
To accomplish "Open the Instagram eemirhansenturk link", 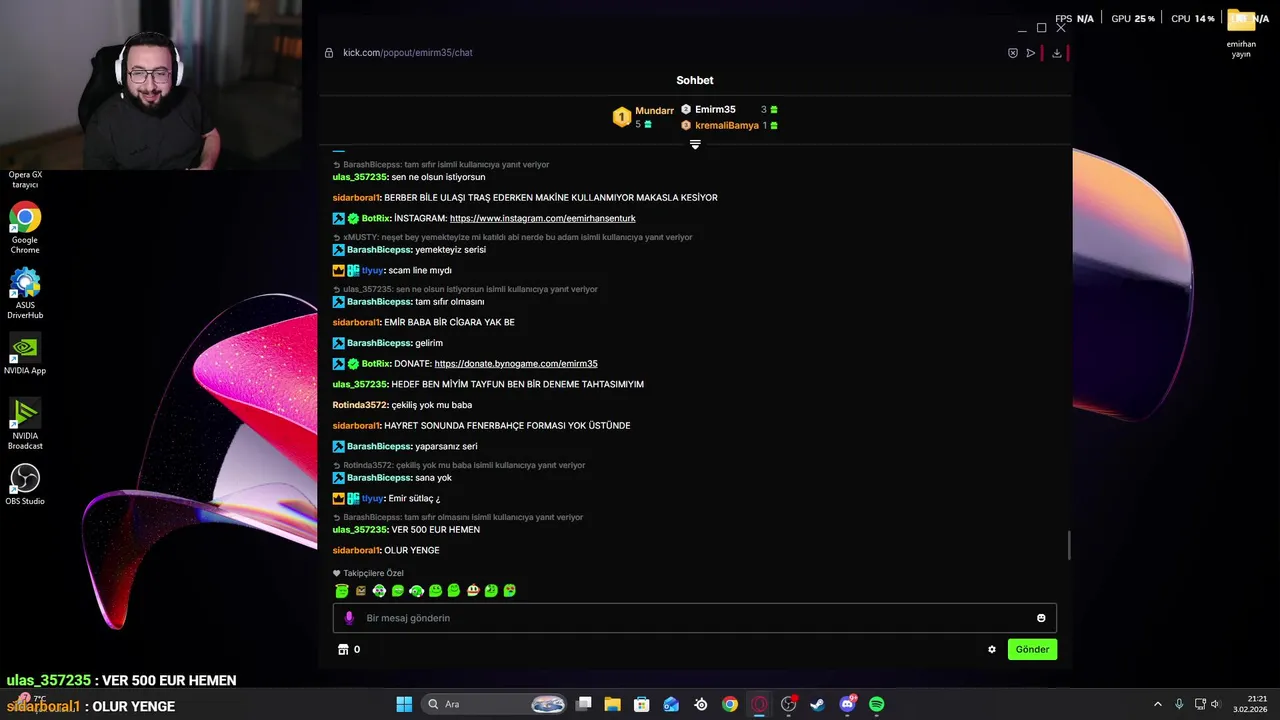I will pos(542,218).
